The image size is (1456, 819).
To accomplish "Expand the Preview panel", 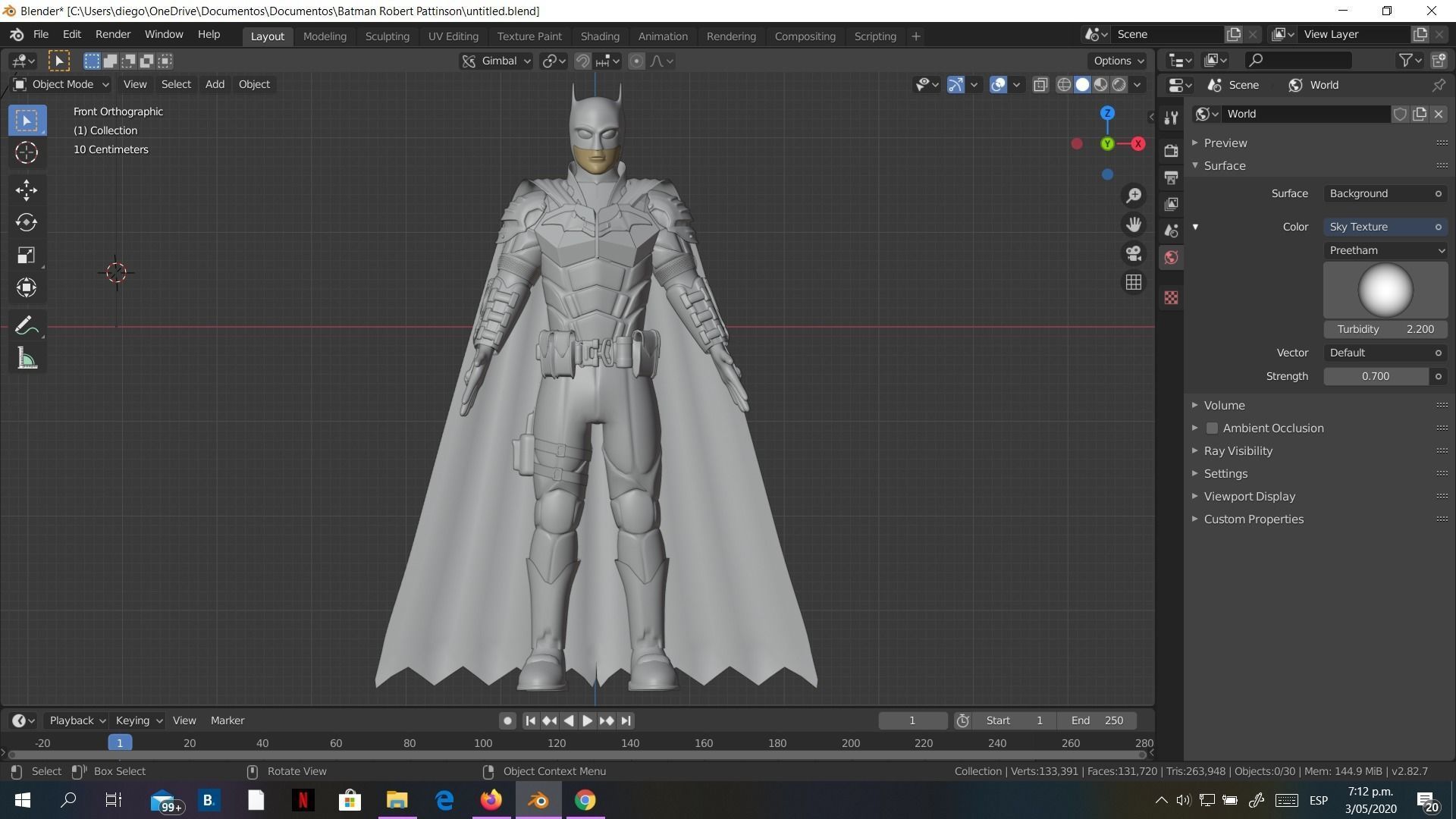I will point(1225,143).
